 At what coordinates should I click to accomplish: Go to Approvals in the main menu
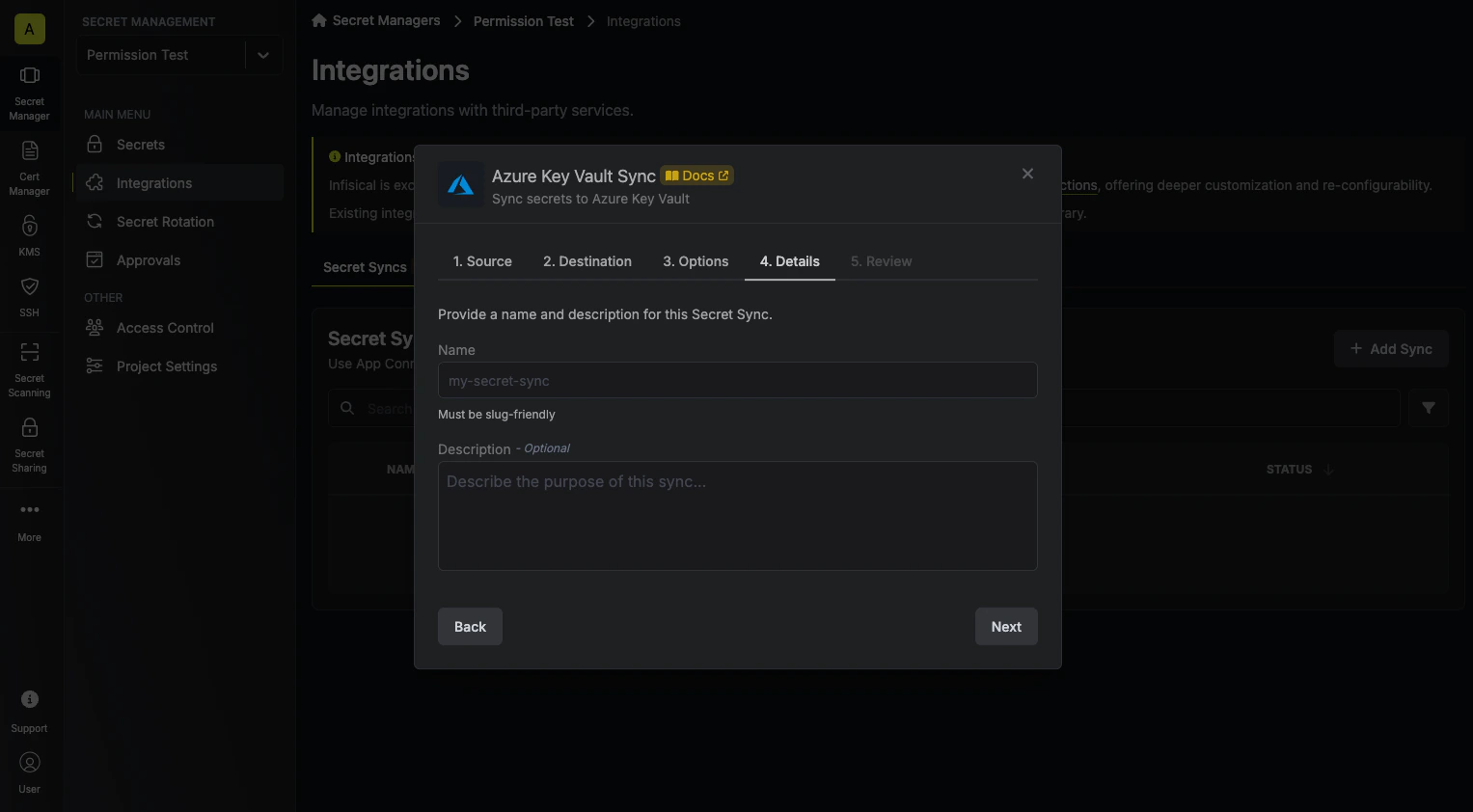point(178,260)
